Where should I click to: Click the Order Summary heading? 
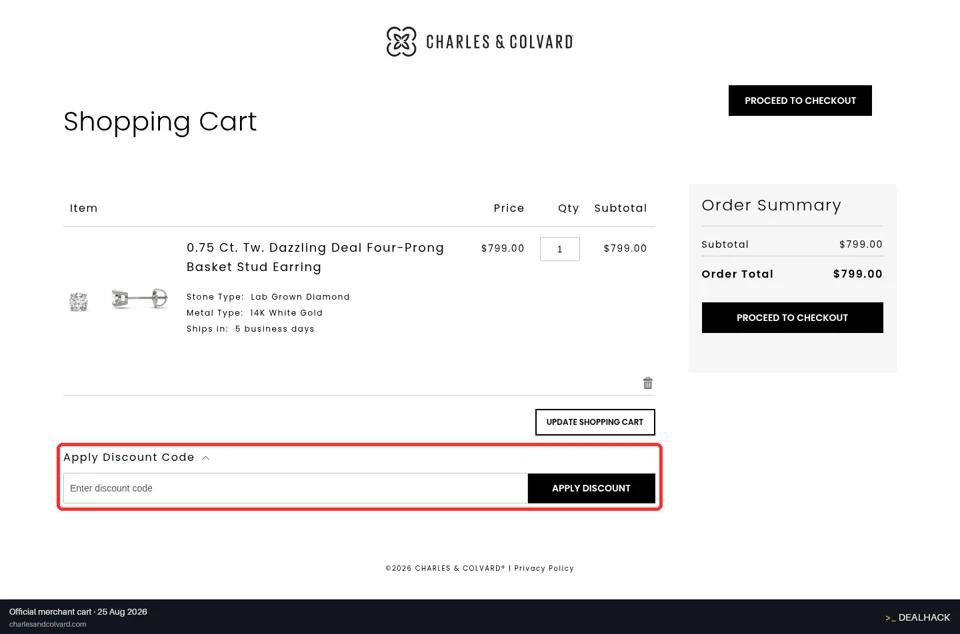click(771, 205)
